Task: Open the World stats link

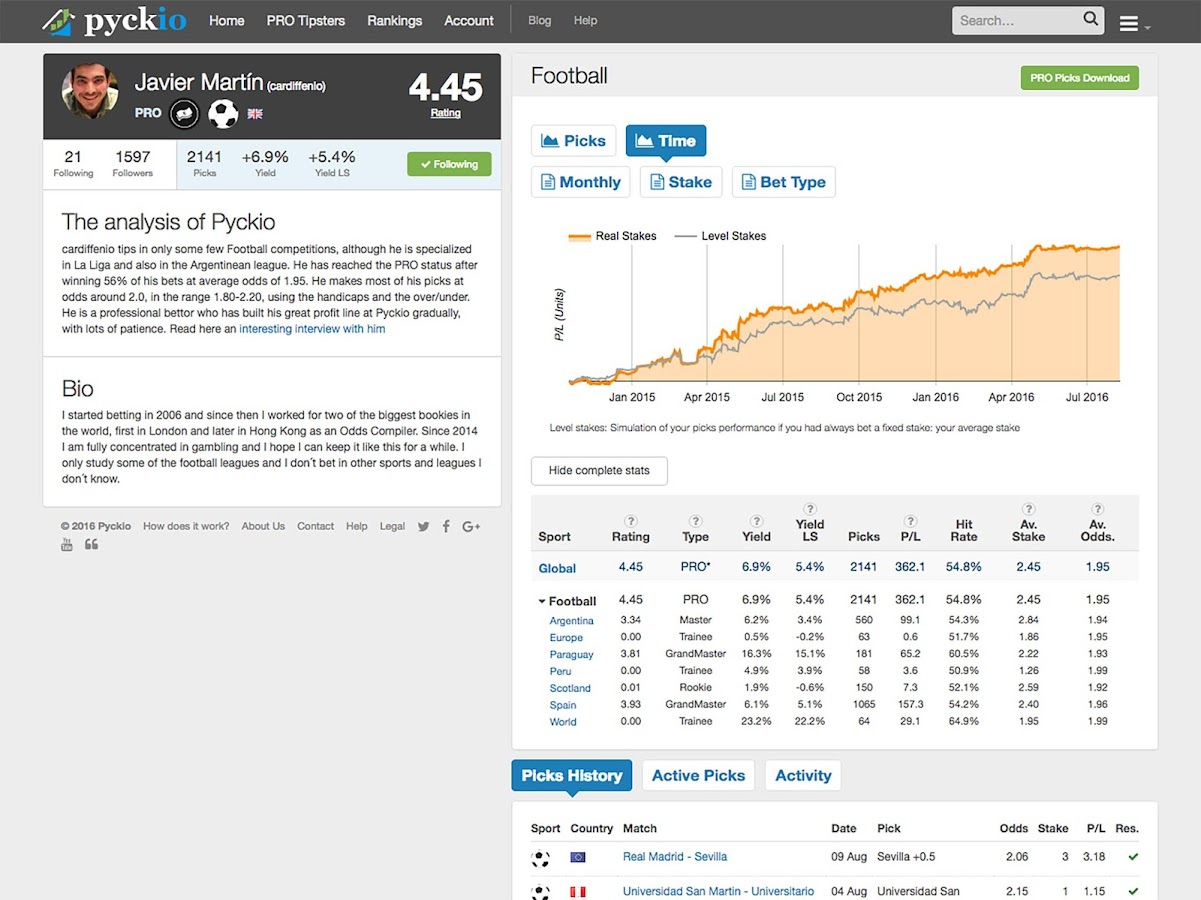Action: click(563, 722)
